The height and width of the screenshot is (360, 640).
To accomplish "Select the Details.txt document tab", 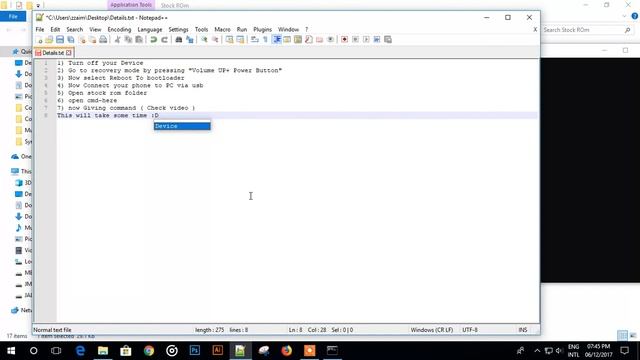I will (x=52, y=53).
